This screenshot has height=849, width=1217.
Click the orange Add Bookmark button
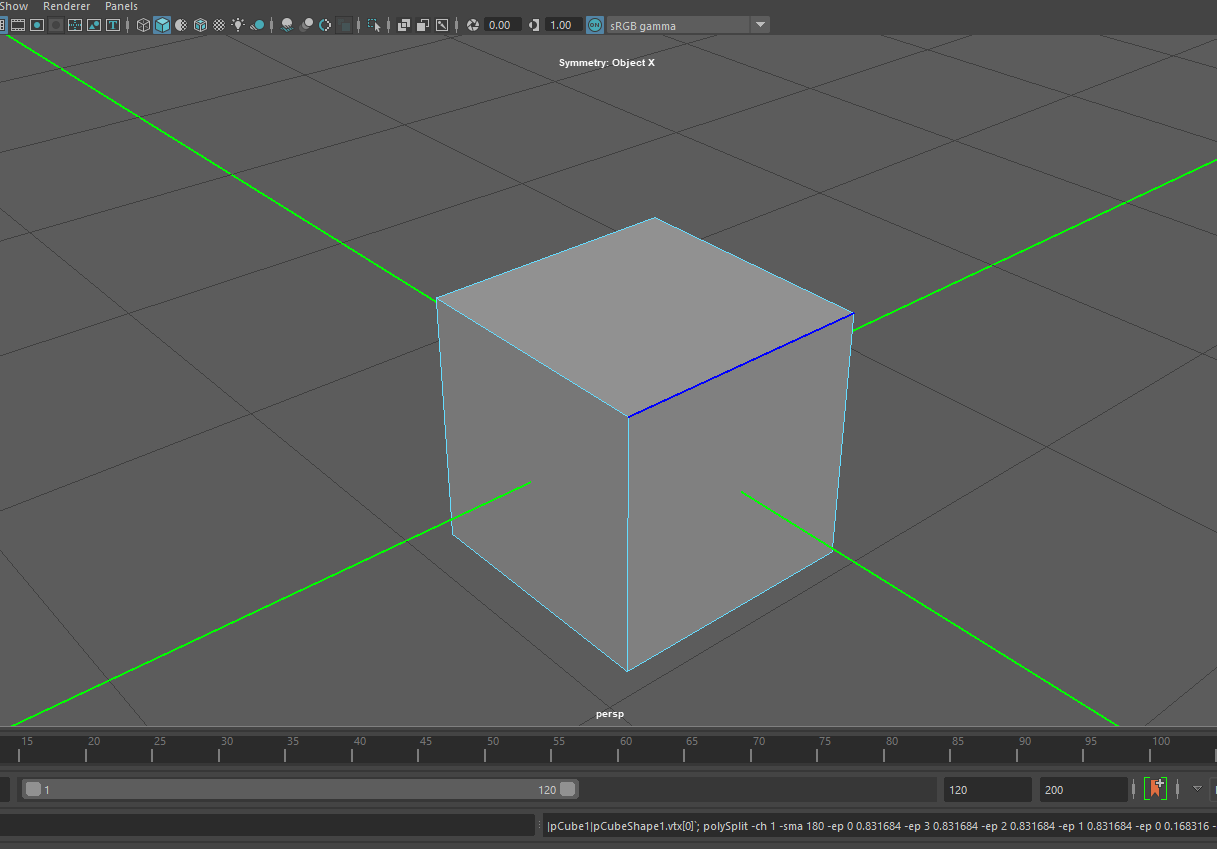(x=1155, y=788)
